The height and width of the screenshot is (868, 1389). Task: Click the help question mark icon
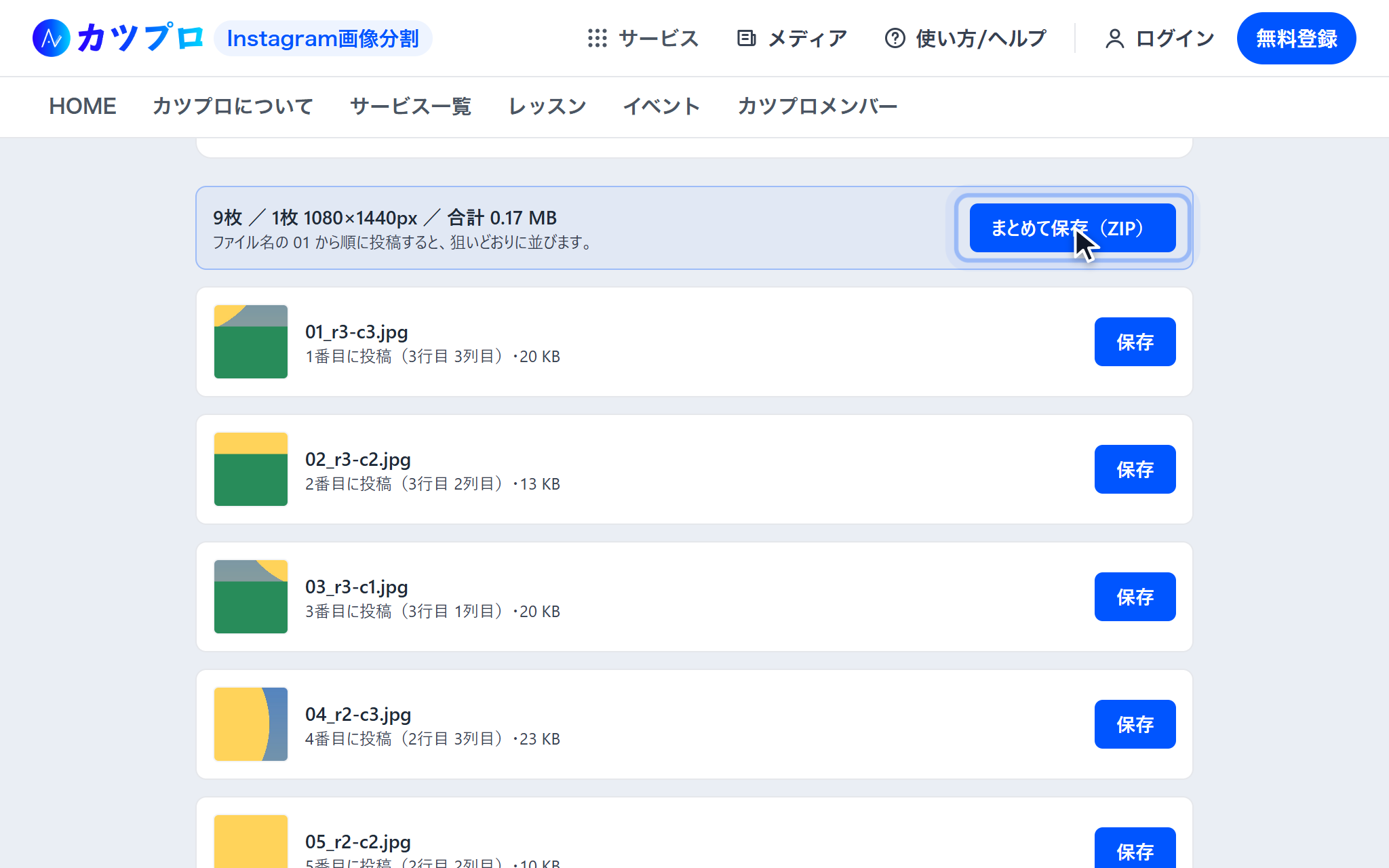[x=895, y=38]
